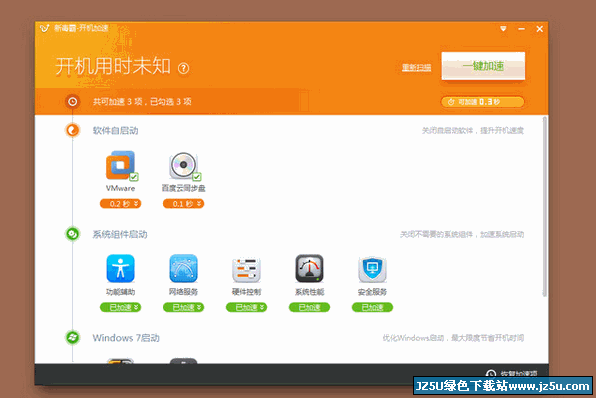Select the 系统性能 gauge icon

pyautogui.click(x=309, y=268)
